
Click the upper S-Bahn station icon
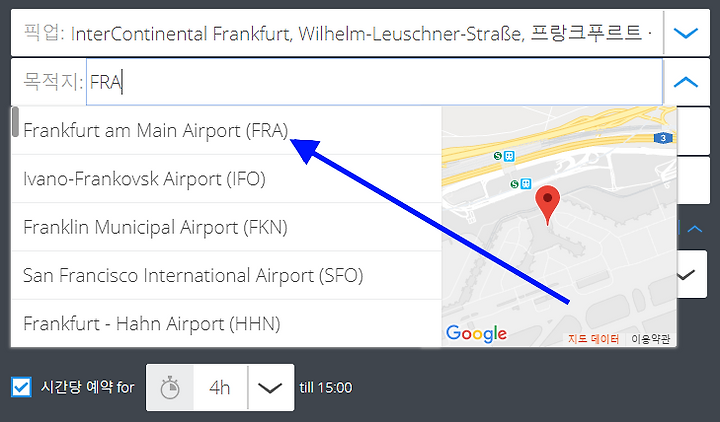[497, 156]
